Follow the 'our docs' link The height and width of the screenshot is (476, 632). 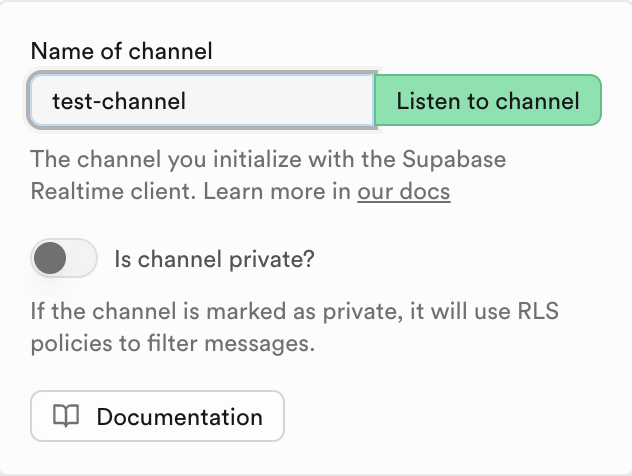tap(403, 191)
